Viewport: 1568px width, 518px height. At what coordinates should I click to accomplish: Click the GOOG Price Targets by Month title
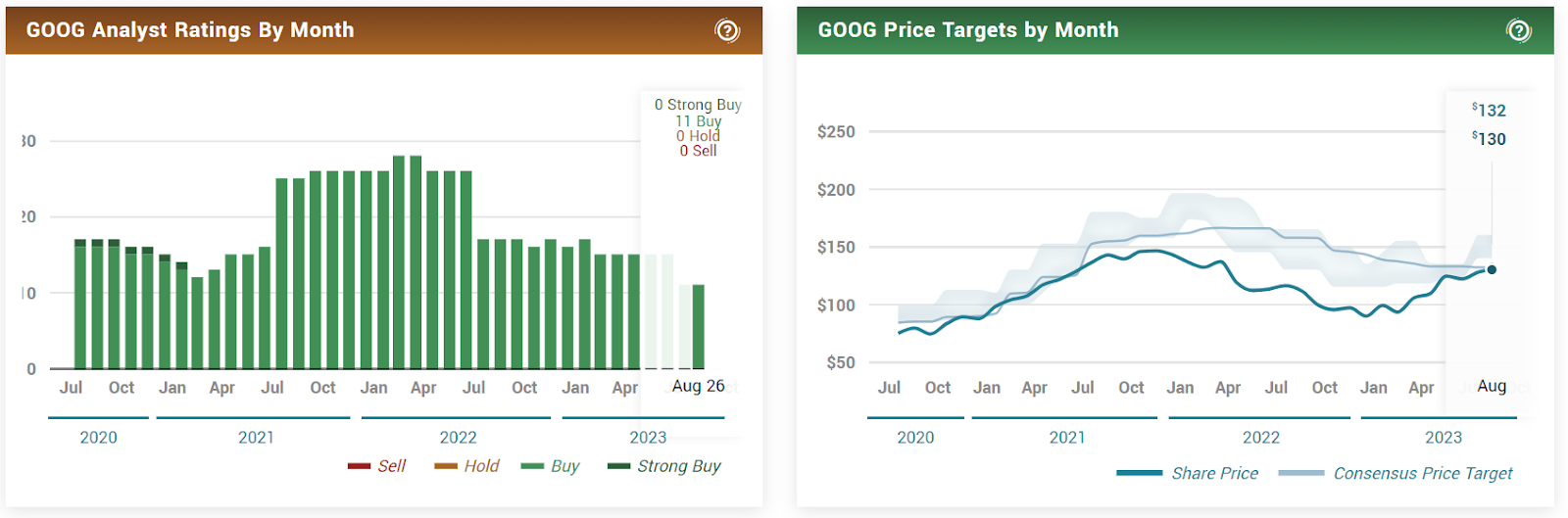(968, 30)
